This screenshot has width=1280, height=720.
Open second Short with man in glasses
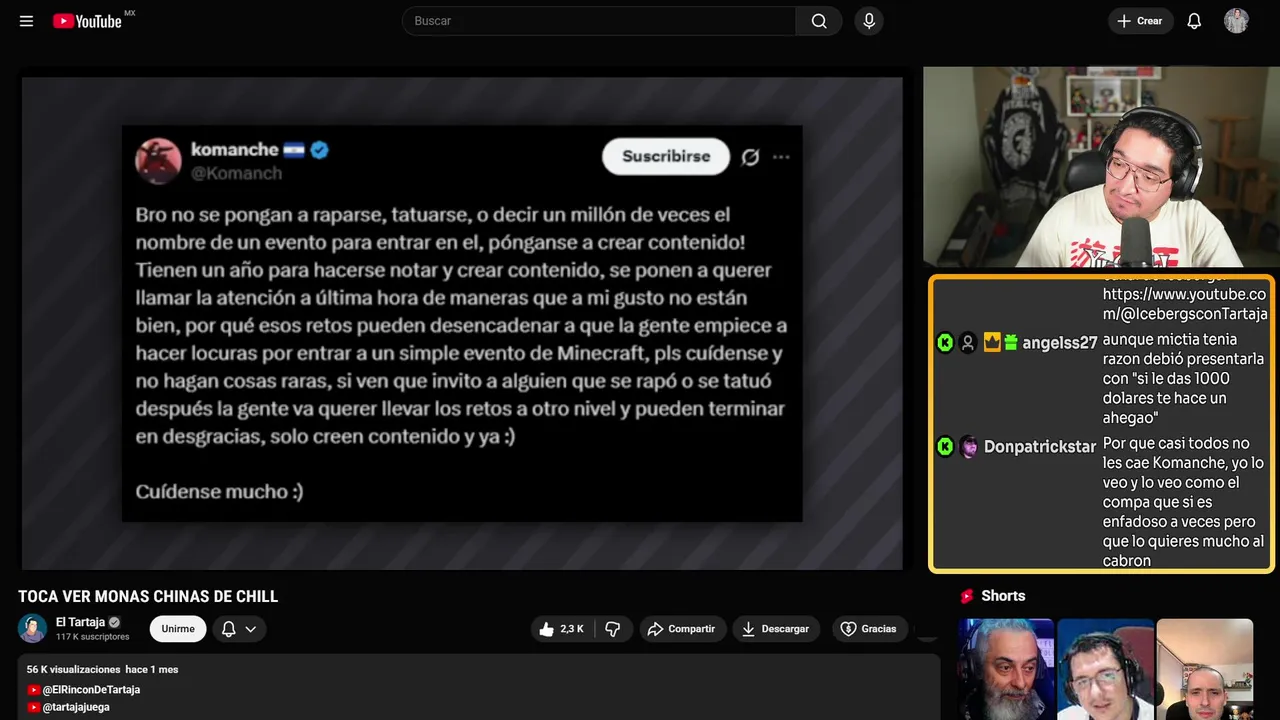(1105, 669)
